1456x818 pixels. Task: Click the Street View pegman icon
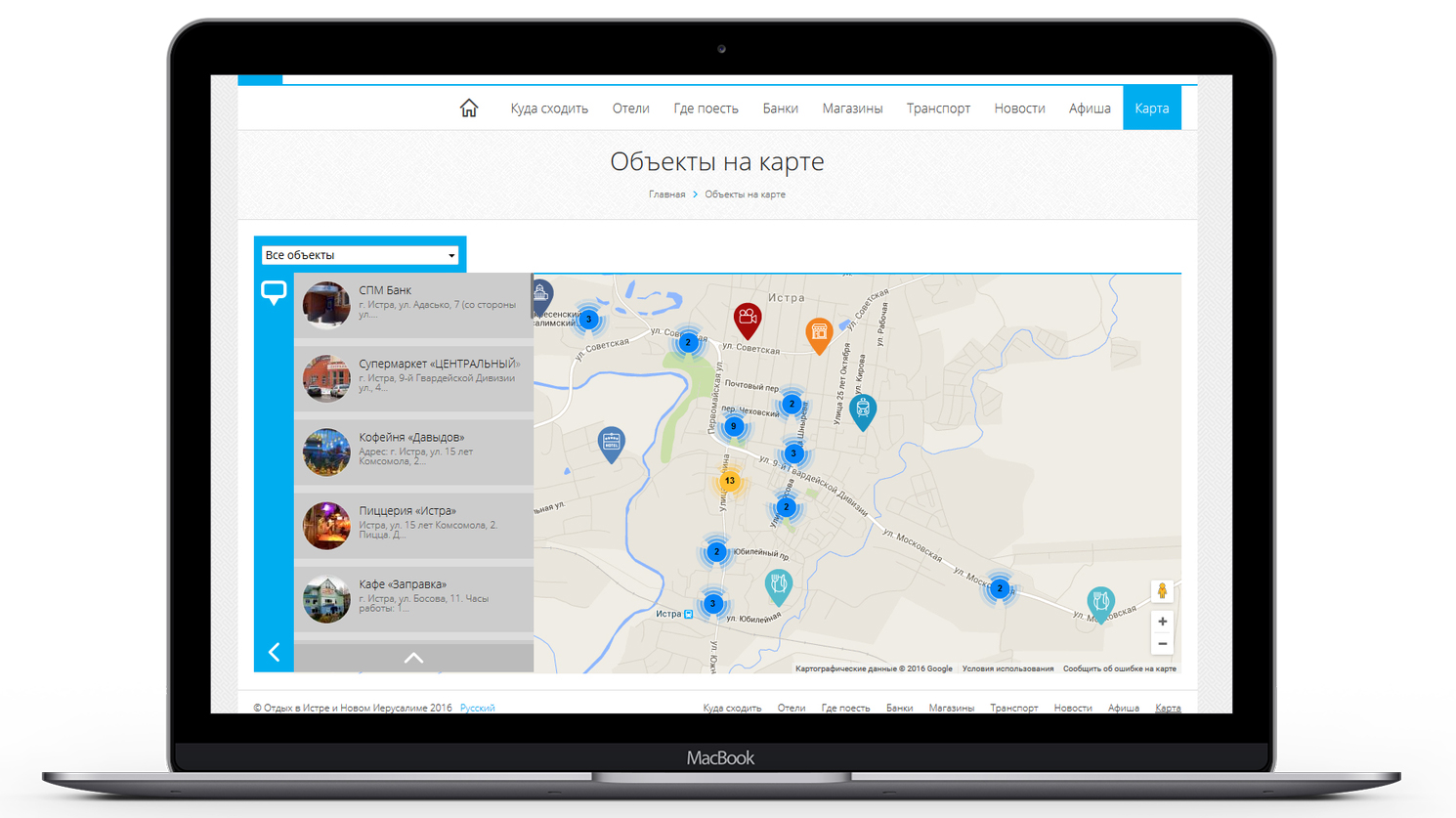click(1162, 591)
